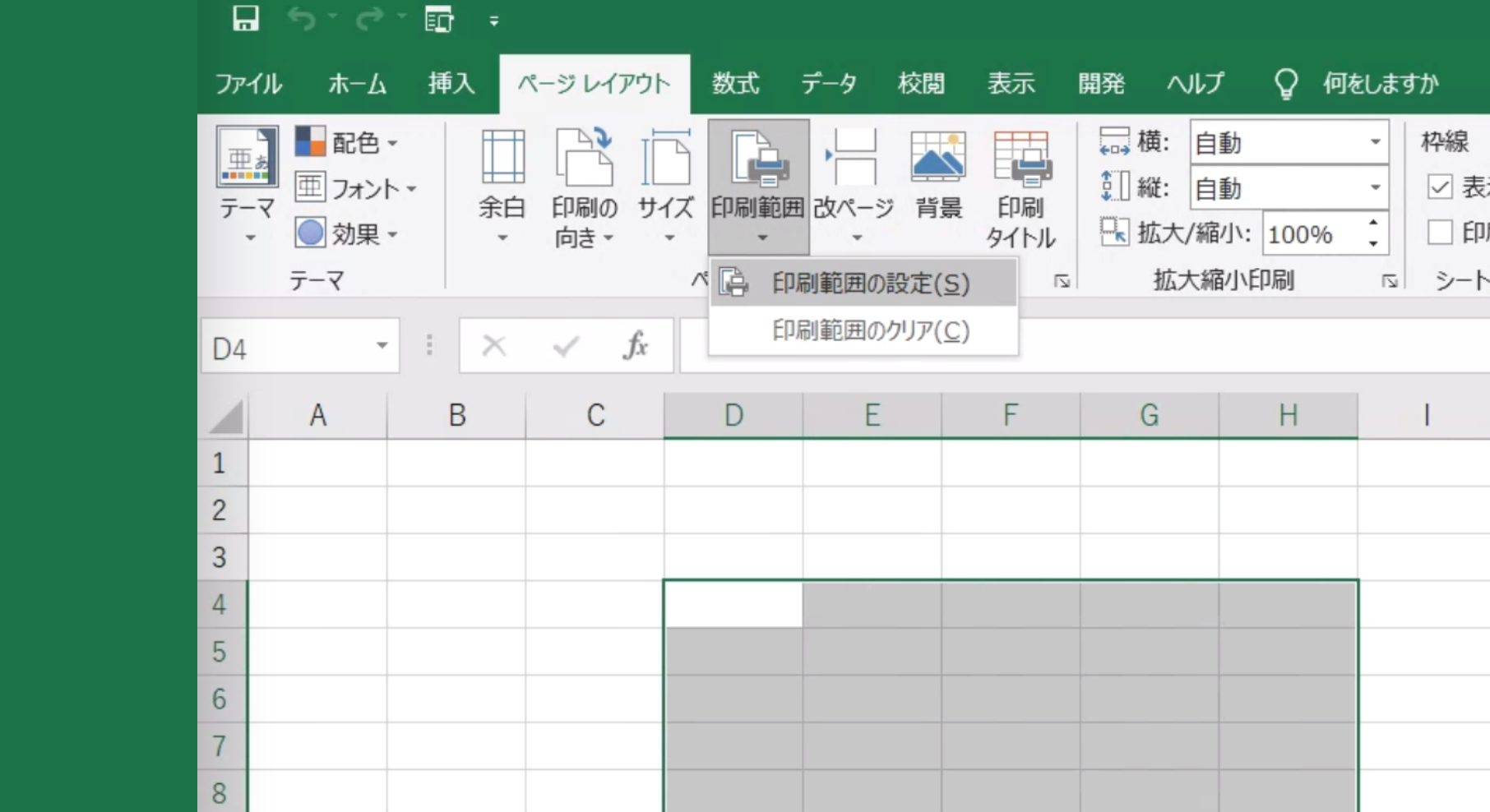The width and height of the screenshot is (1490, 812).
Task: Click the Name Box showing D4
Action: tap(284, 347)
